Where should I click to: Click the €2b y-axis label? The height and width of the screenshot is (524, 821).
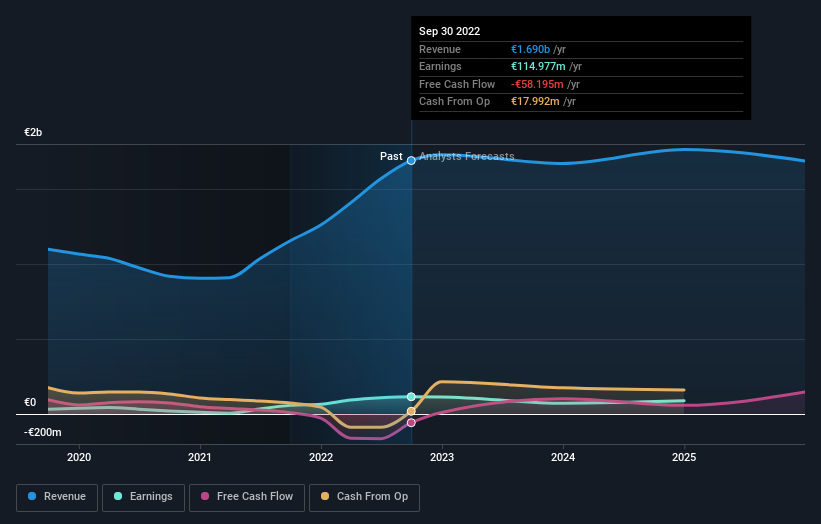point(33,132)
